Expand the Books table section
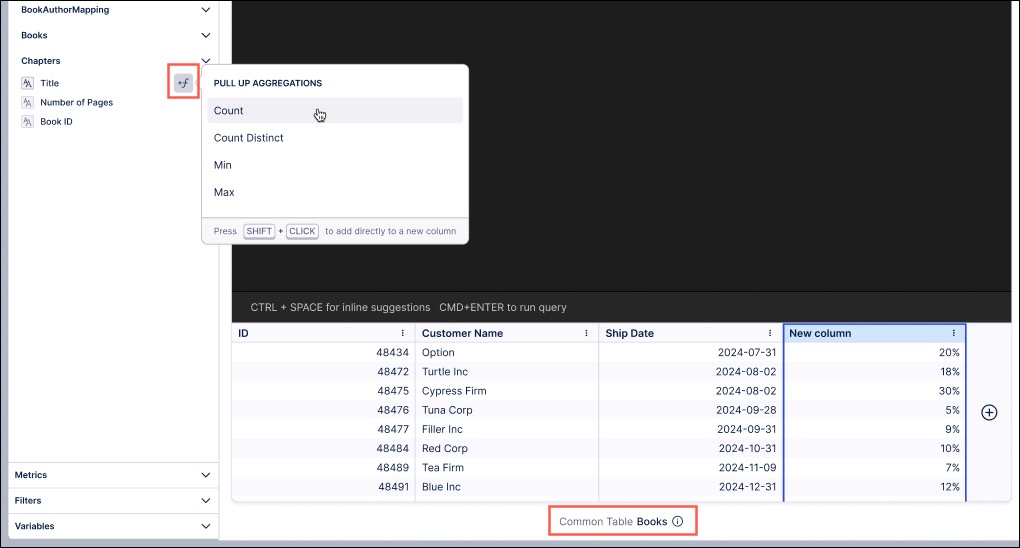The width and height of the screenshot is (1020, 548). (x=205, y=36)
